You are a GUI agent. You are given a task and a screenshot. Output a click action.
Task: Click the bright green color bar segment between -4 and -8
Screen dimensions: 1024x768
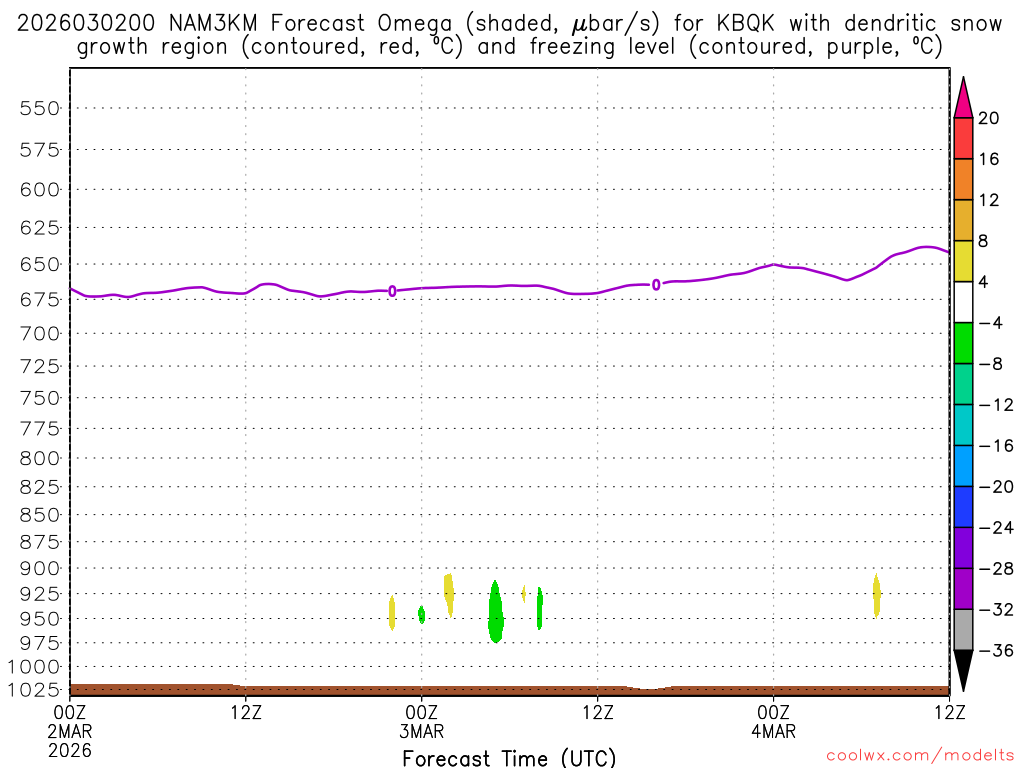coord(963,344)
